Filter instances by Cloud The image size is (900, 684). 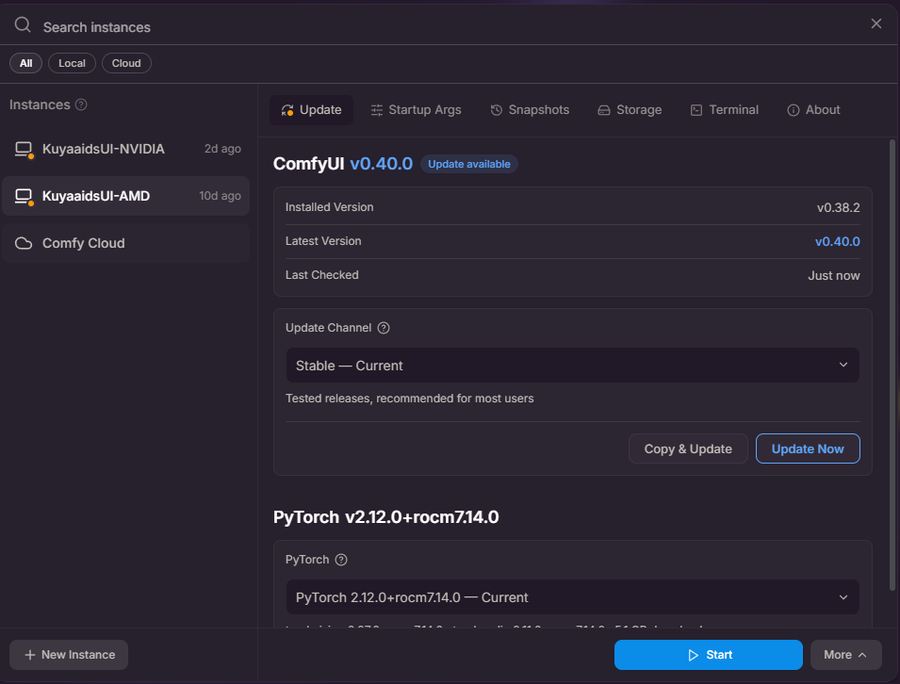pyautogui.click(x=126, y=63)
